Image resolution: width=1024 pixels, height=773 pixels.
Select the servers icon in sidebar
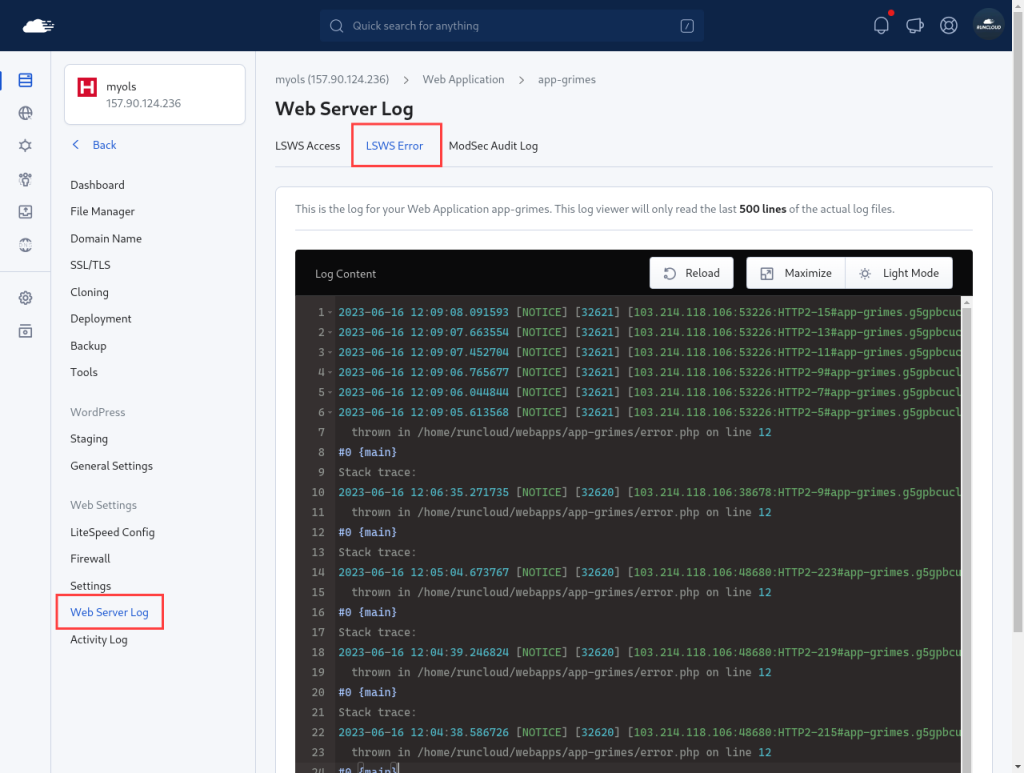[x=25, y=80]
